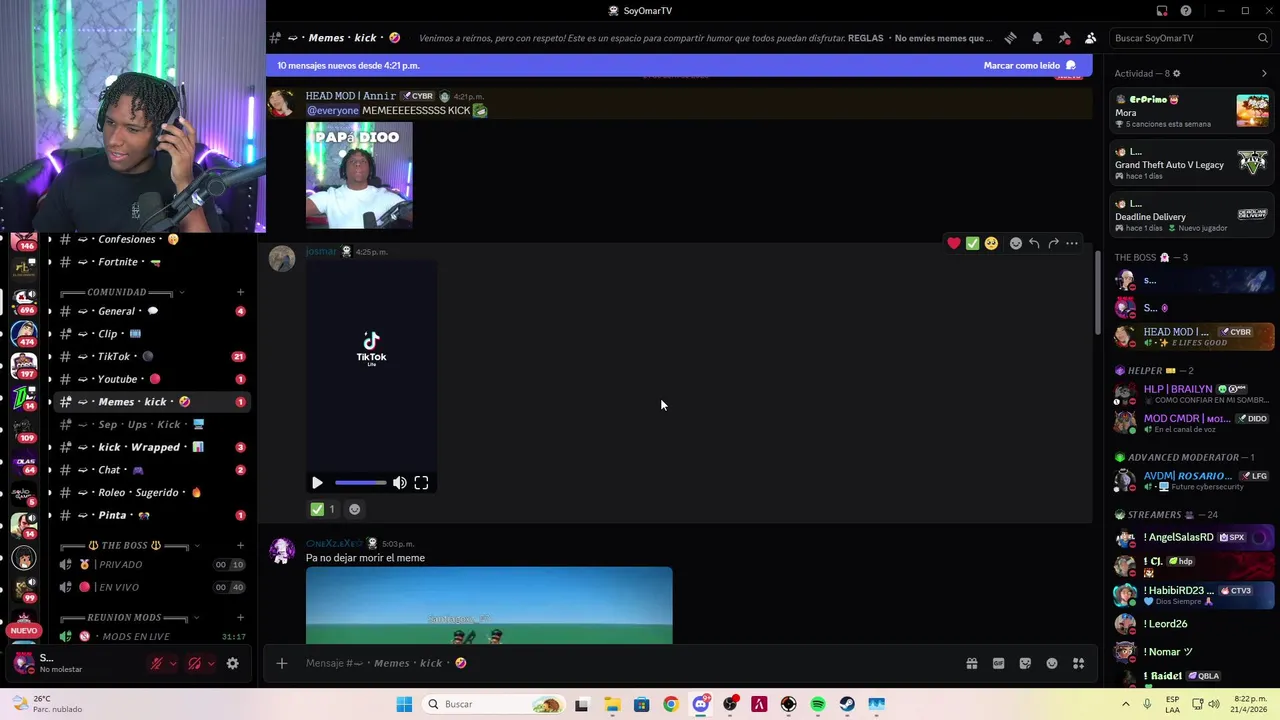1280x720 pixels.
Task: Click Marcar como leído button
Action: click(1029, 65)
